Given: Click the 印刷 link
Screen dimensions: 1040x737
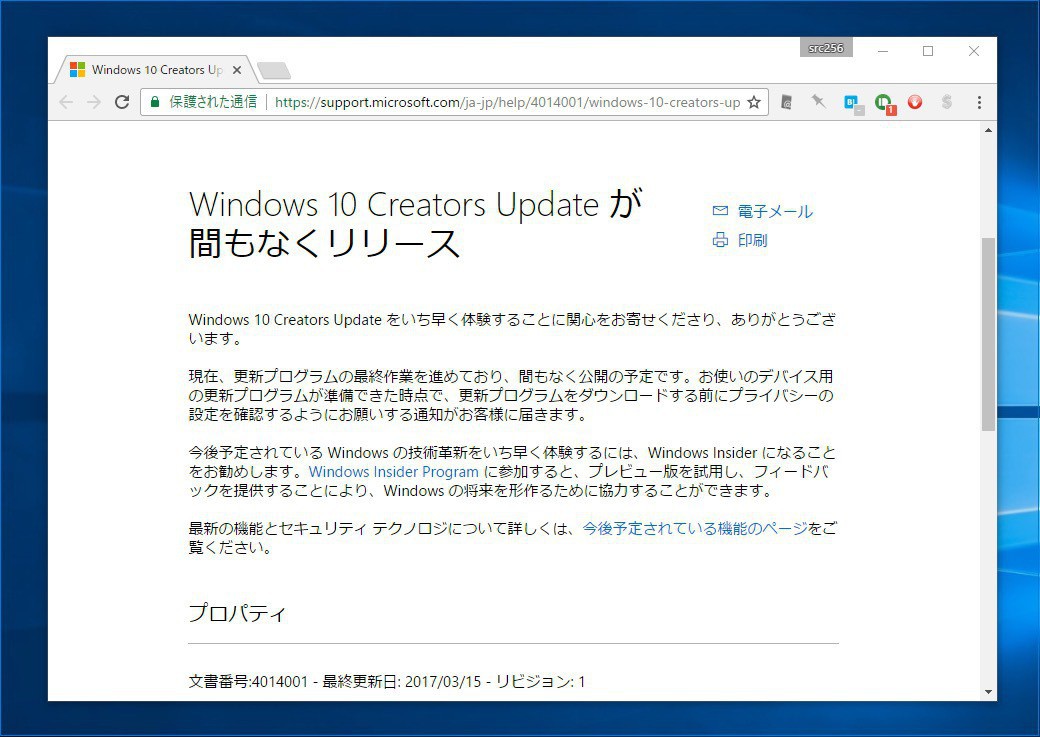Looking at the screenshot, I should tap(753, 240).
